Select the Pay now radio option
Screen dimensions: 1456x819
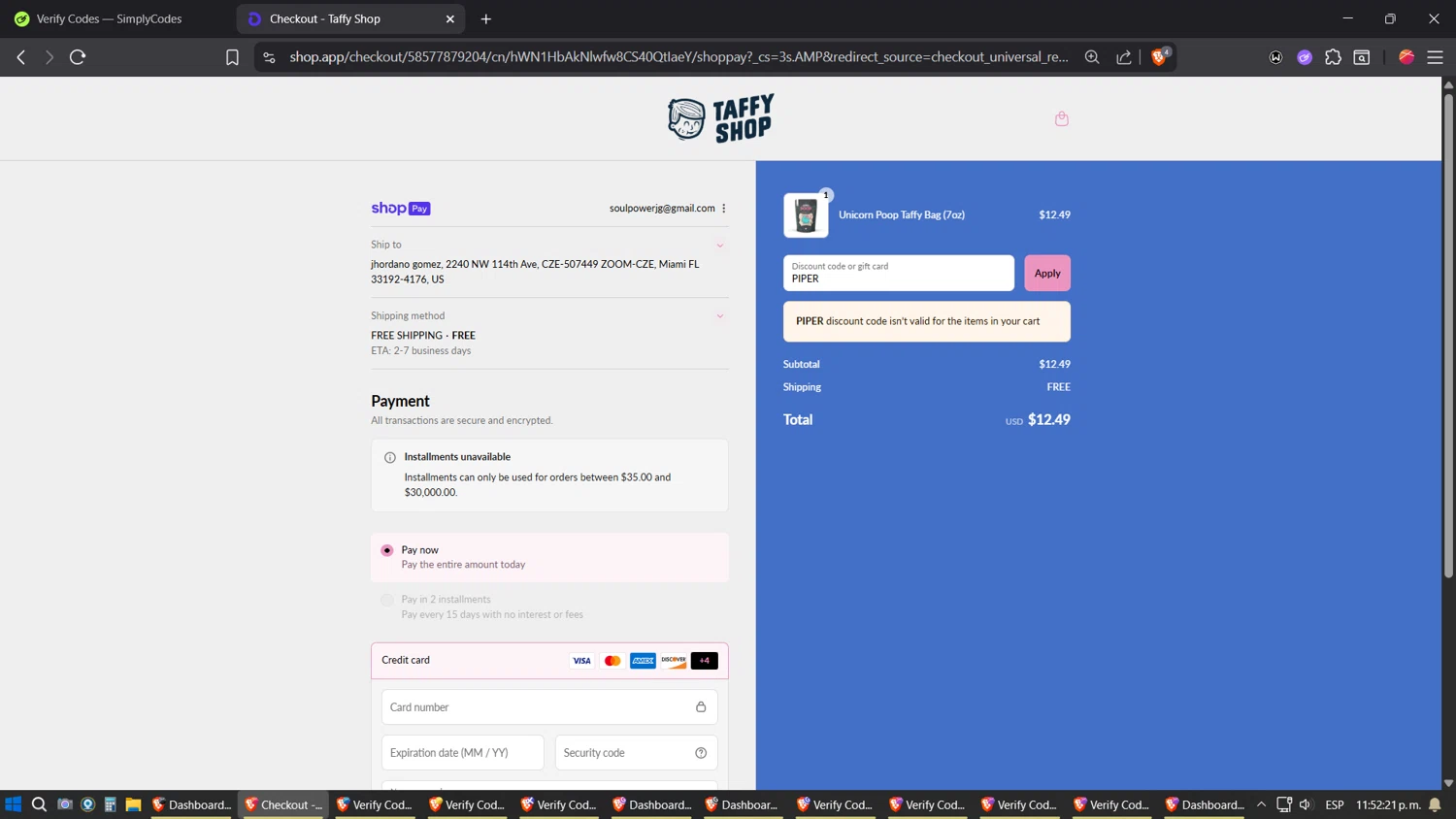click(x=387, y=550)
